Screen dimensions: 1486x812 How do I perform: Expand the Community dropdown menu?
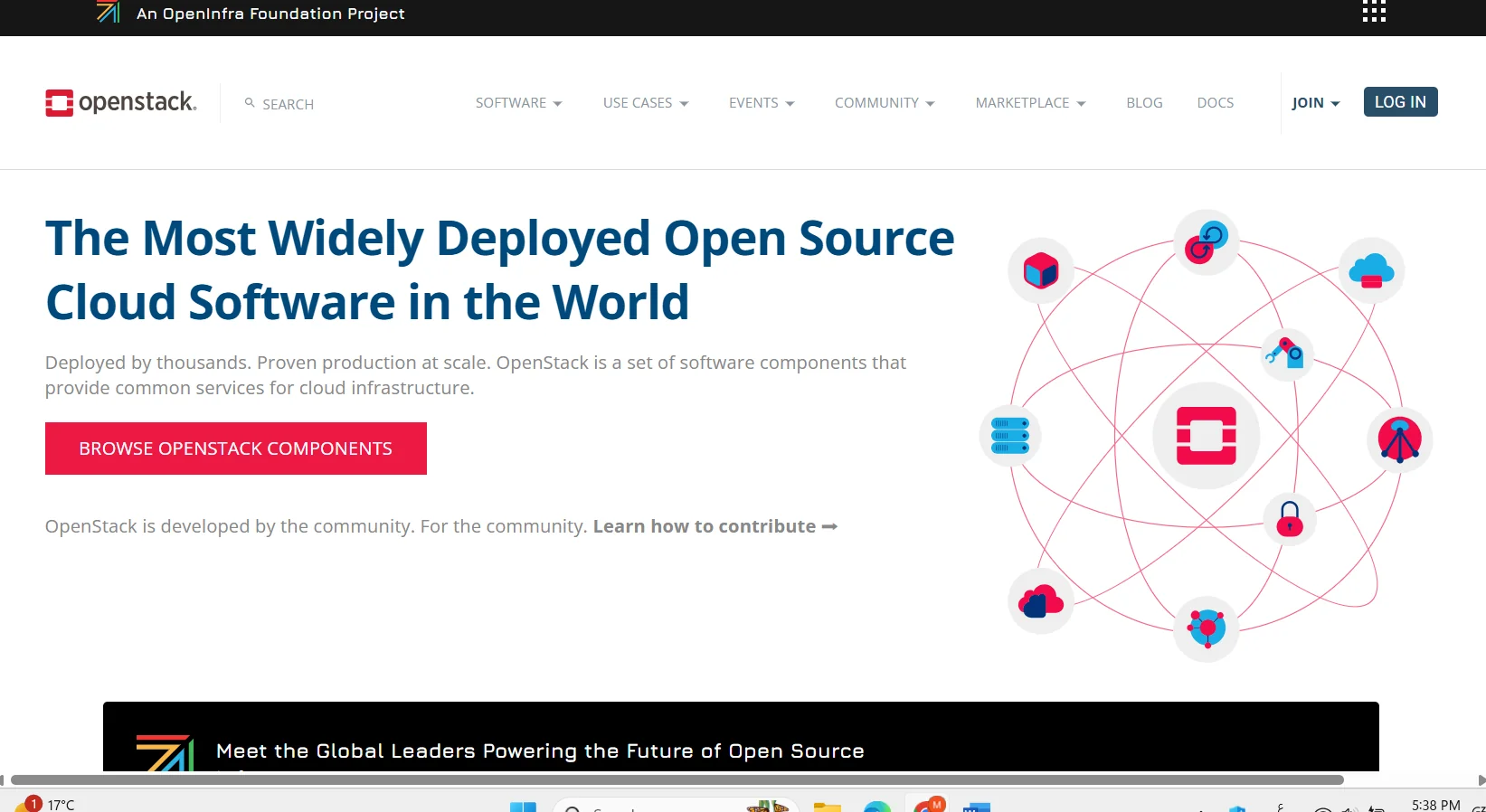pos(885,103)
